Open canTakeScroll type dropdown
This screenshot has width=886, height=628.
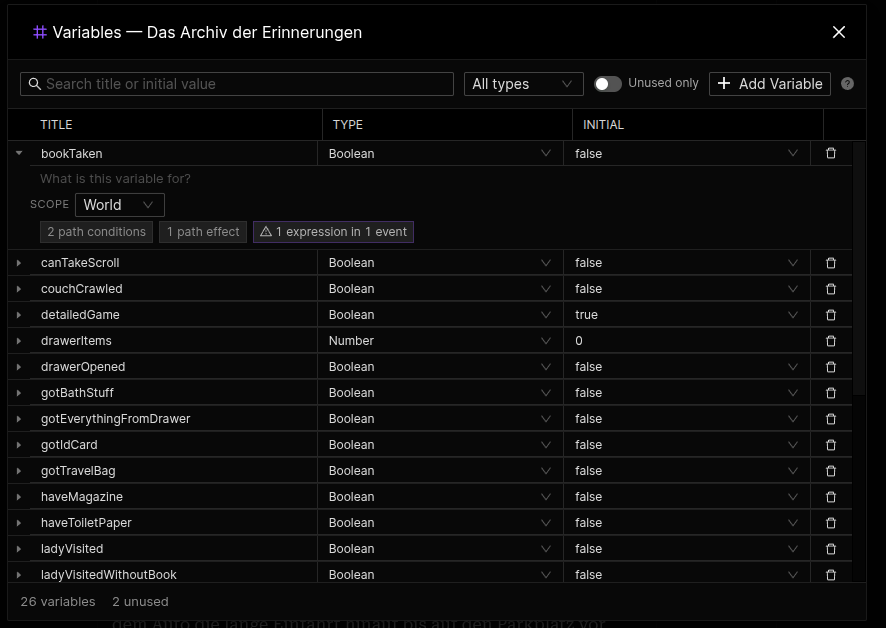pos(440,263)
